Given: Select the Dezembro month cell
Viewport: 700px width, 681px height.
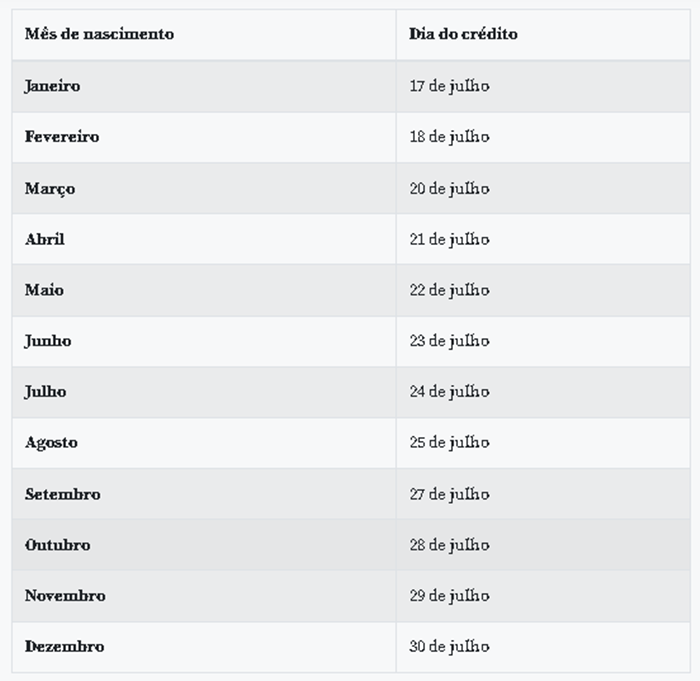Looking at the screenshot, I should click(x=64, y=647).
